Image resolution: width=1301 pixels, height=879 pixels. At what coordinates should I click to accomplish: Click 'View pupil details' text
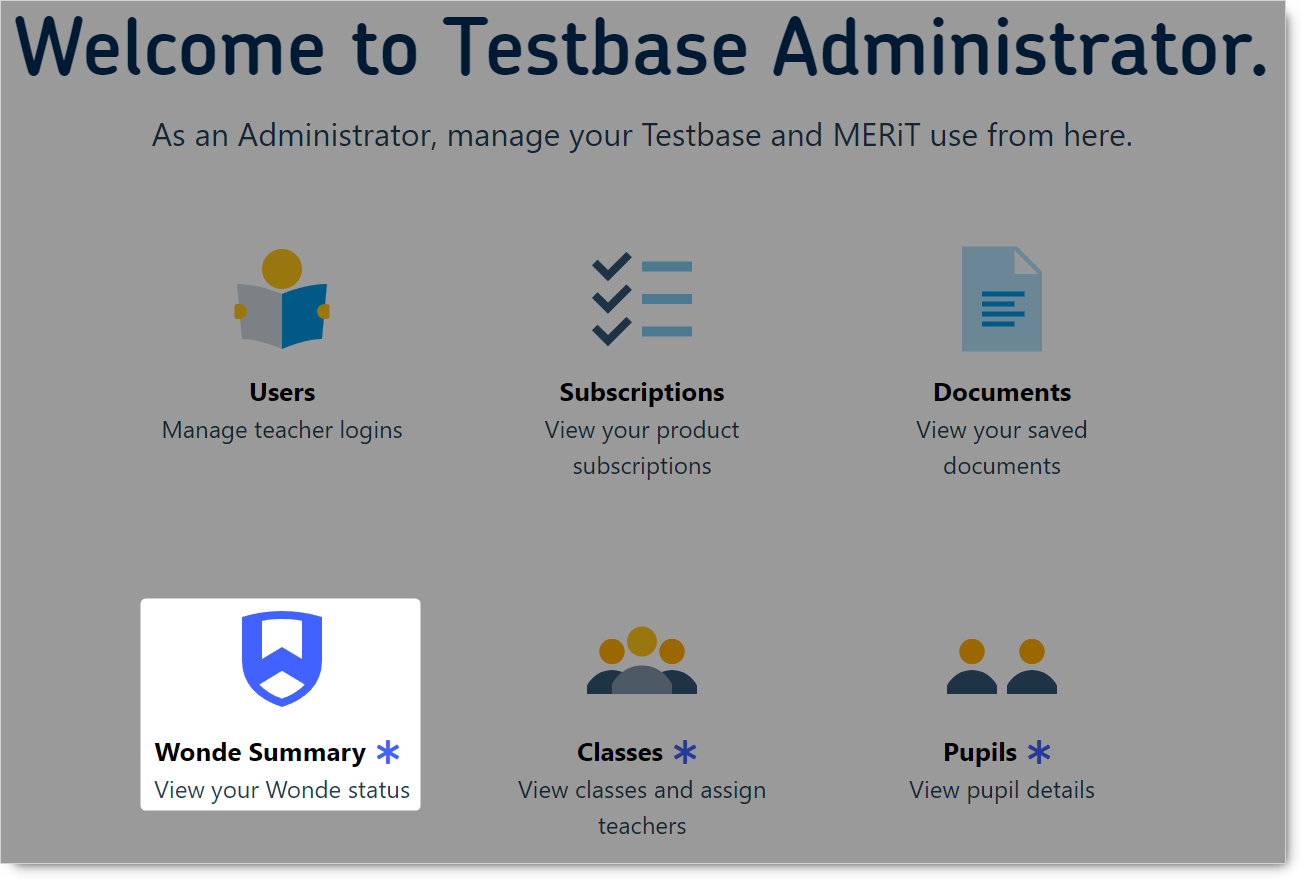(x=1002, y=790)
